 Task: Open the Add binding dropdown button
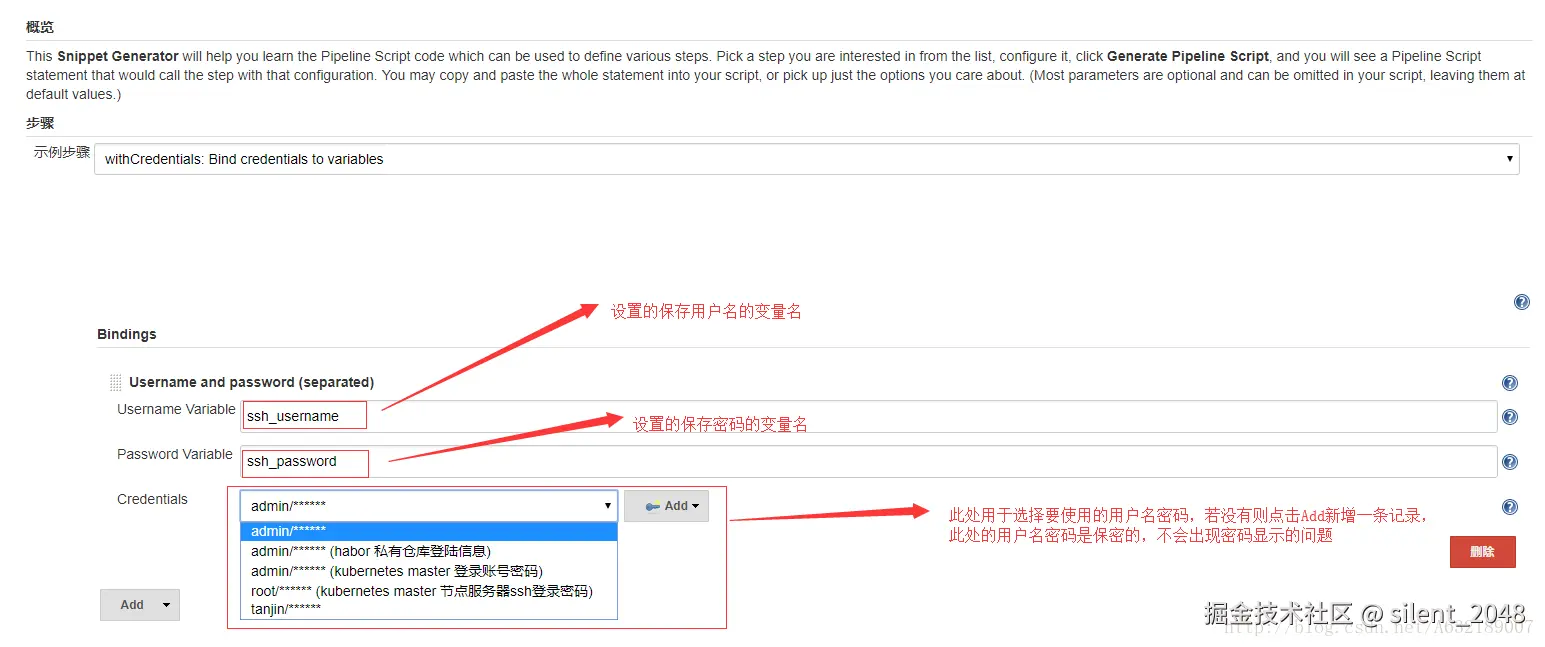pos(140,605)
